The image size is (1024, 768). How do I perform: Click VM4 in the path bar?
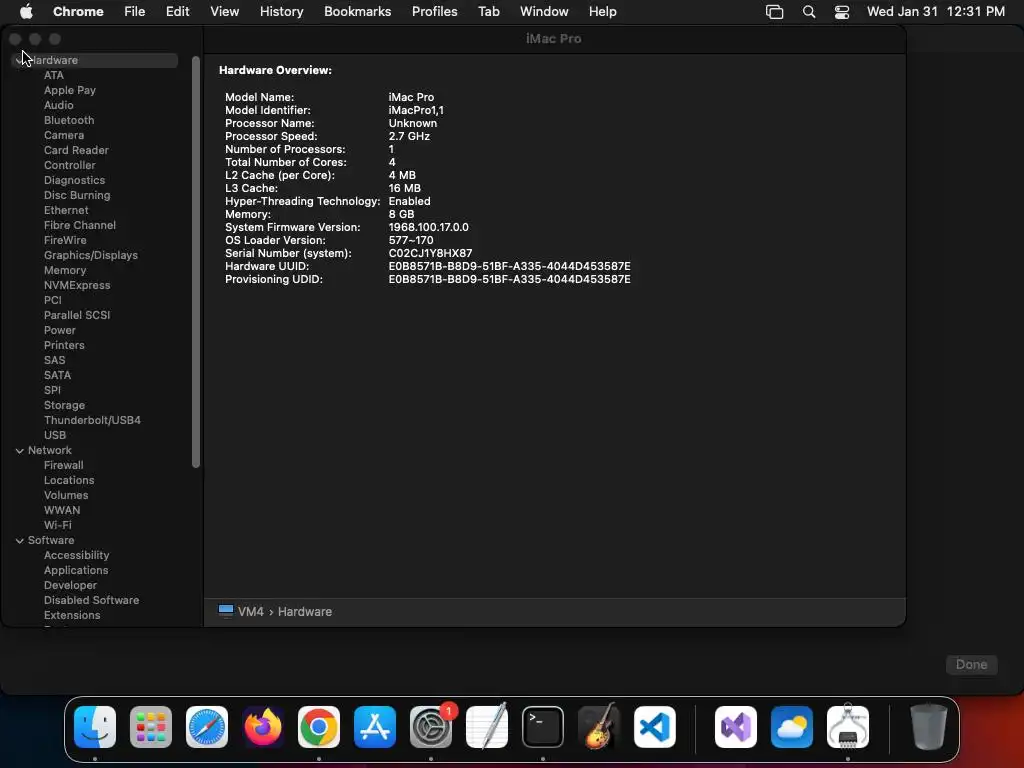(x=251, y=611)
